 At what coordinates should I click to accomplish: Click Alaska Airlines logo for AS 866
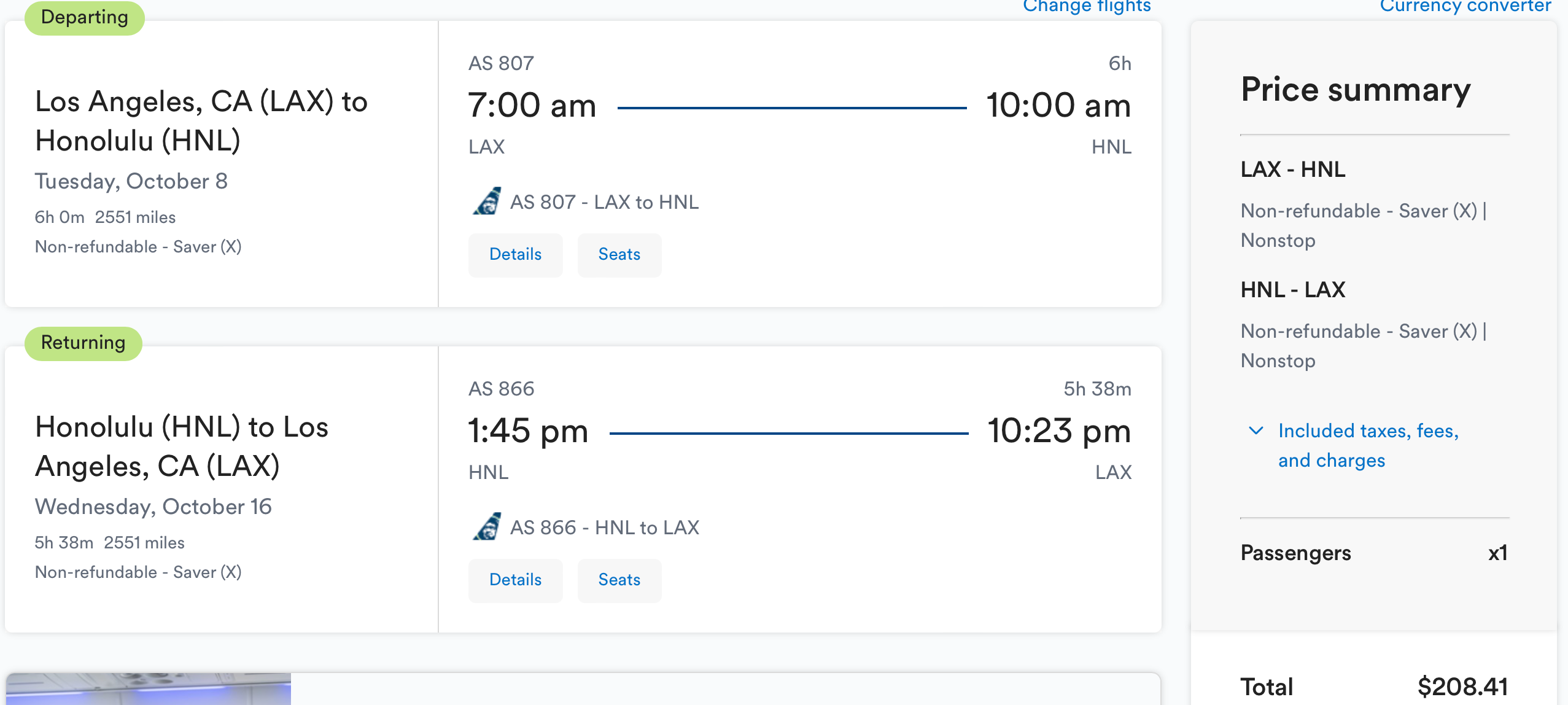[x=487, y=527]
